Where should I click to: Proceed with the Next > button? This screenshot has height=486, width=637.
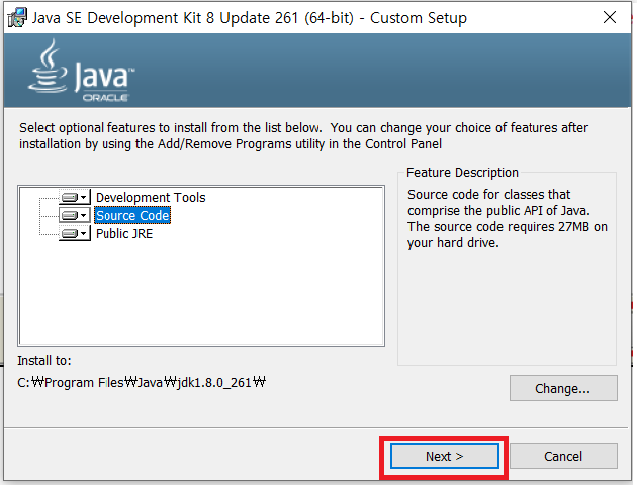pos(444,456)
